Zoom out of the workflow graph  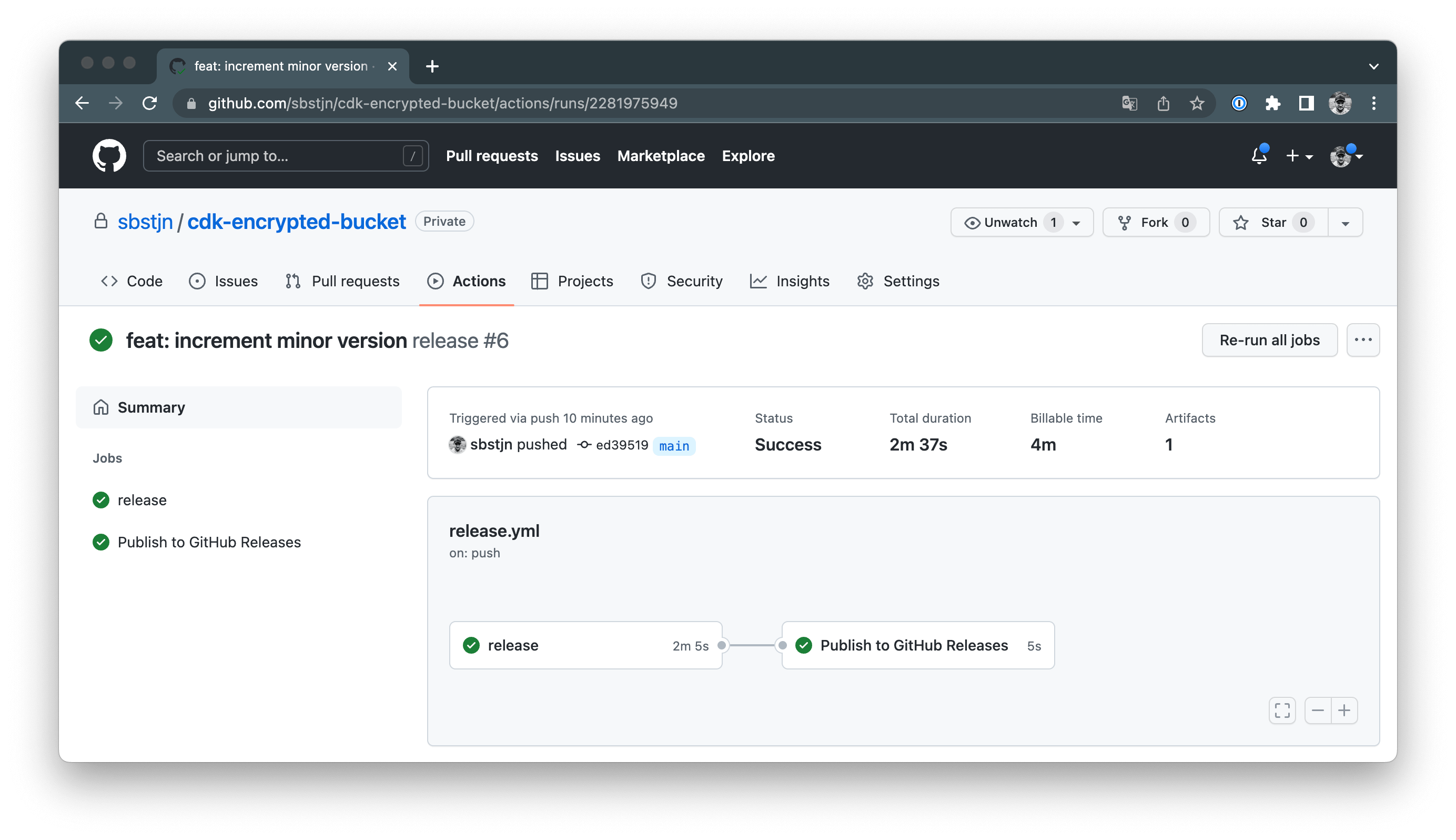click(1318, 710)
